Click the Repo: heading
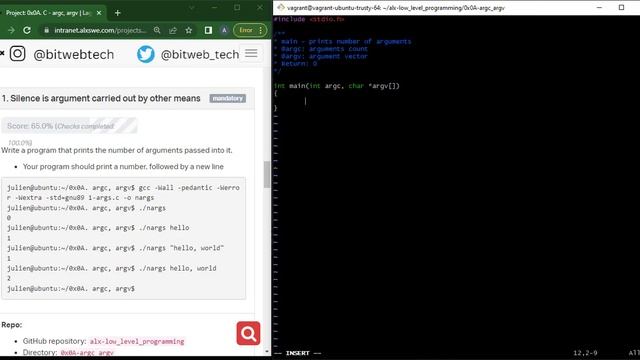 pos(12,325)
